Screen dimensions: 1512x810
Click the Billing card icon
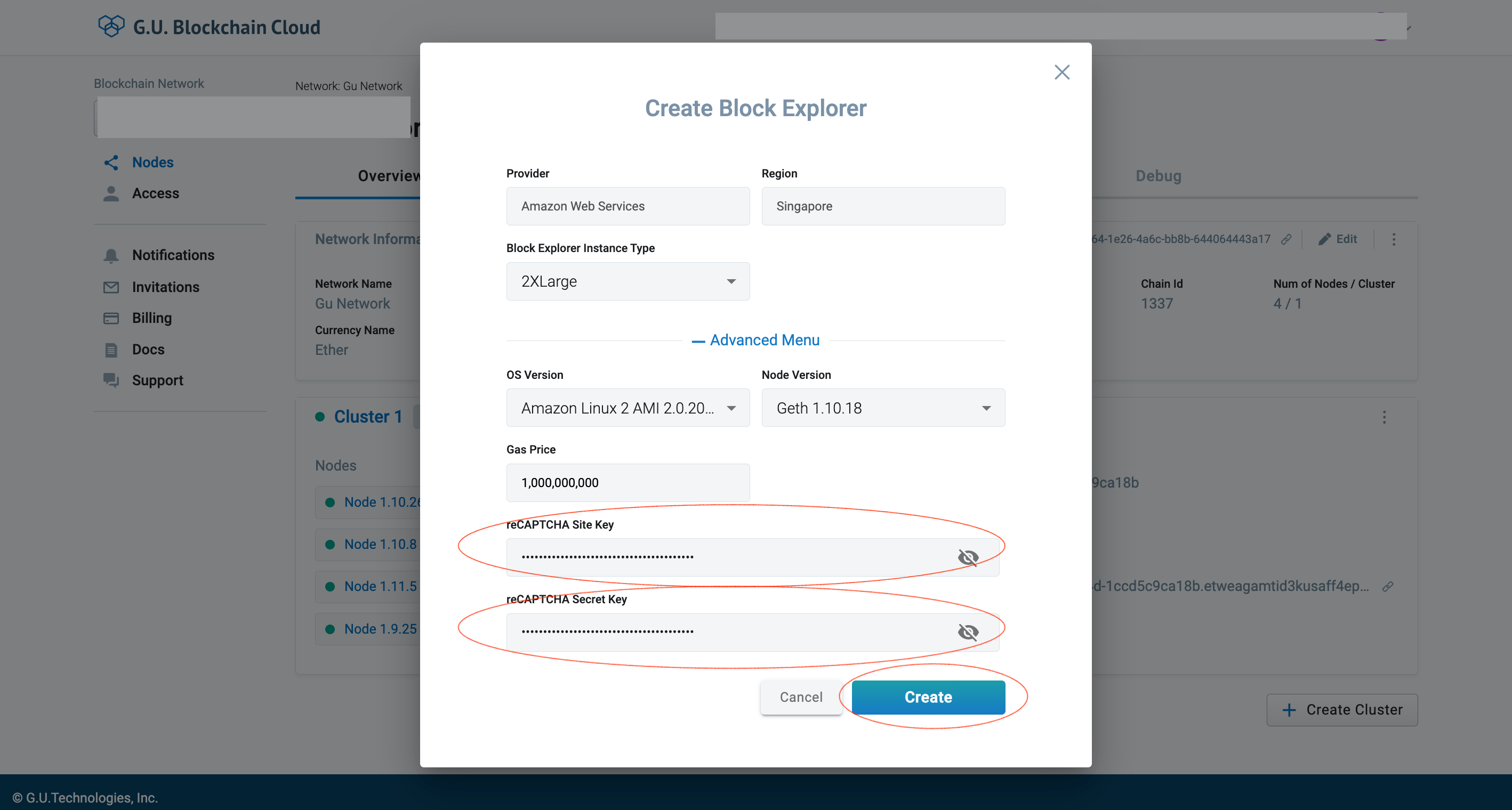[x=111, y=318]
